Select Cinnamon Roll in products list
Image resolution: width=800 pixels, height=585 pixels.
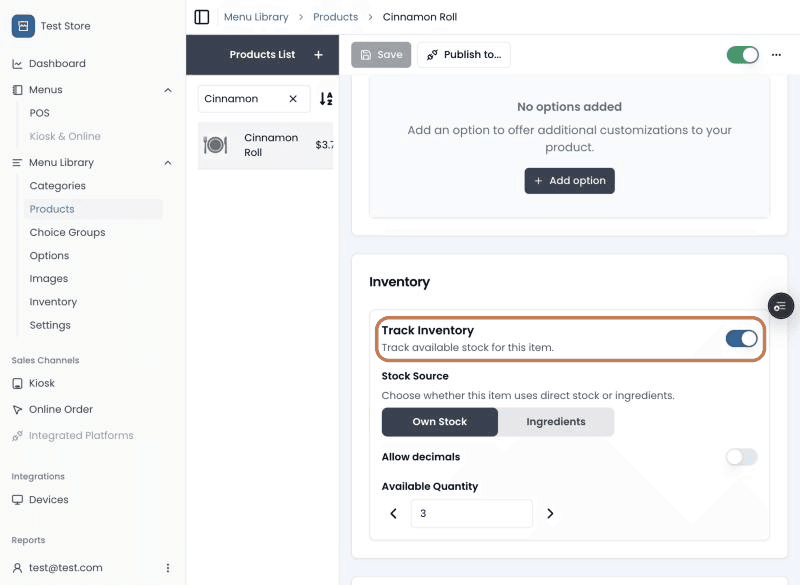coord(265,145)
